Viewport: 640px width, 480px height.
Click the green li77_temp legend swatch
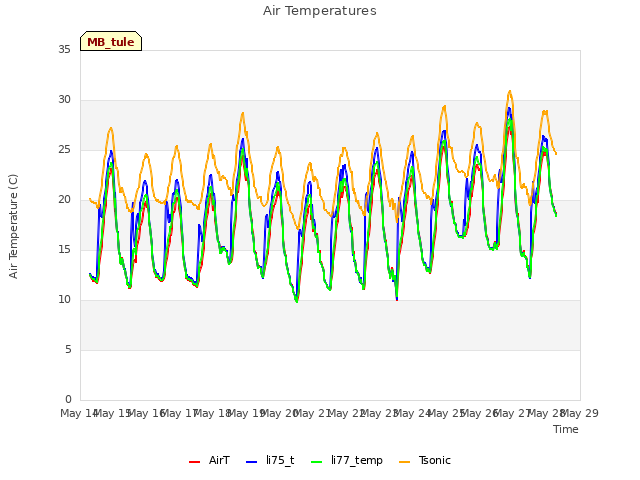click(x=317, y=462)
